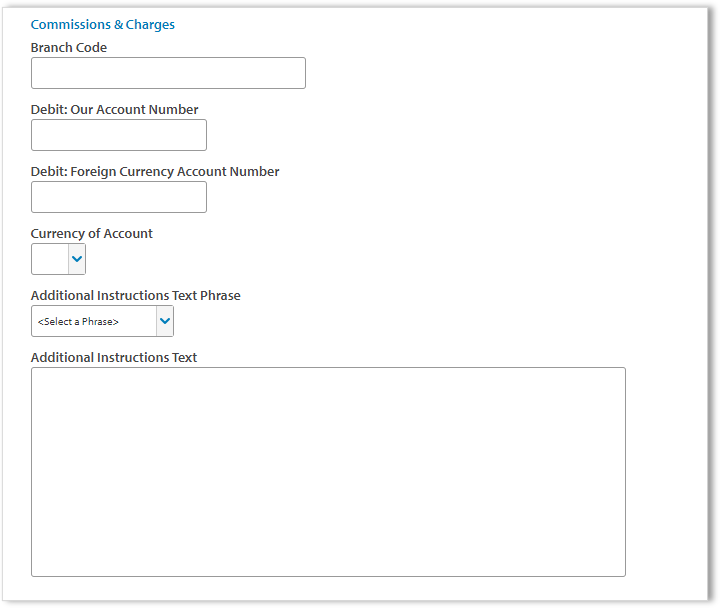This screenshot has width=720, height=608.
Task: Click the Branch Code input field
Action: pos(168,73)
